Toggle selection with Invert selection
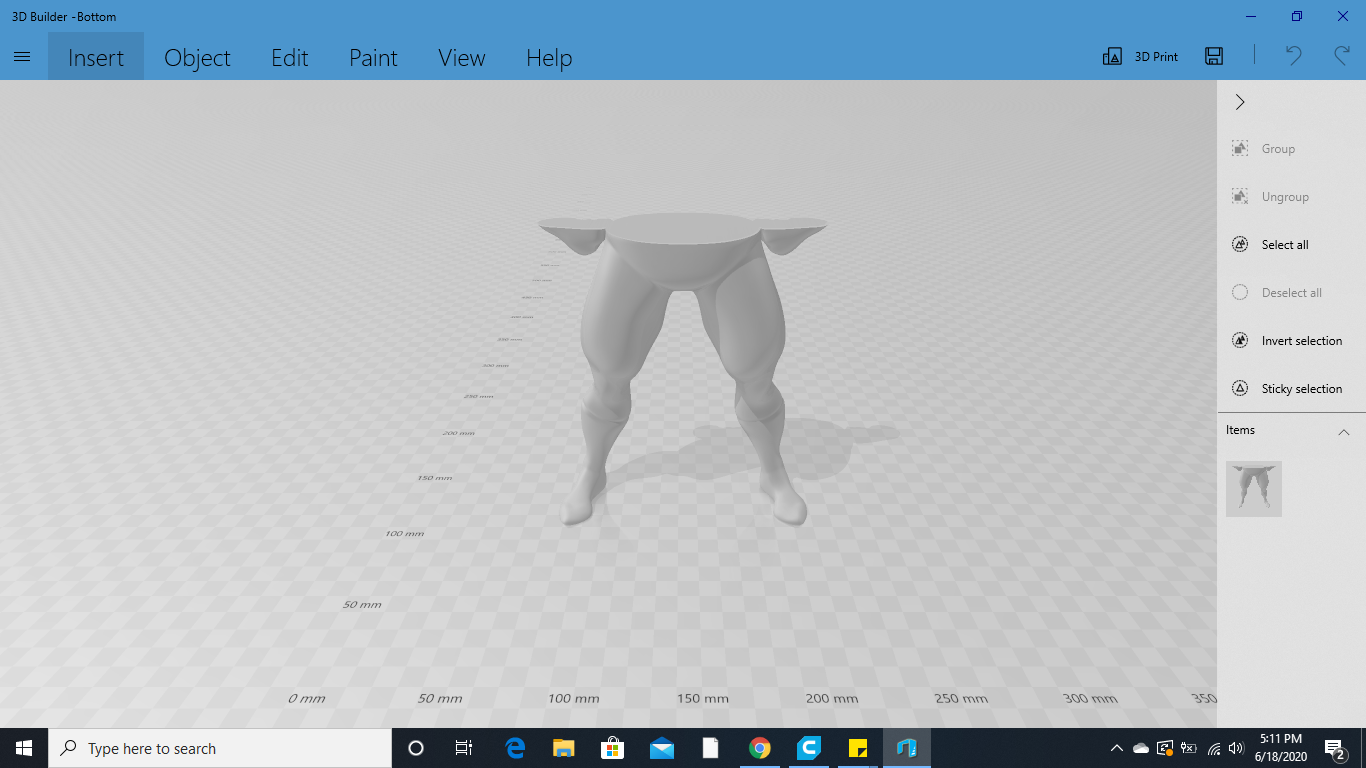Screen dimensions: 1366x768 [x=1239, y=340]
